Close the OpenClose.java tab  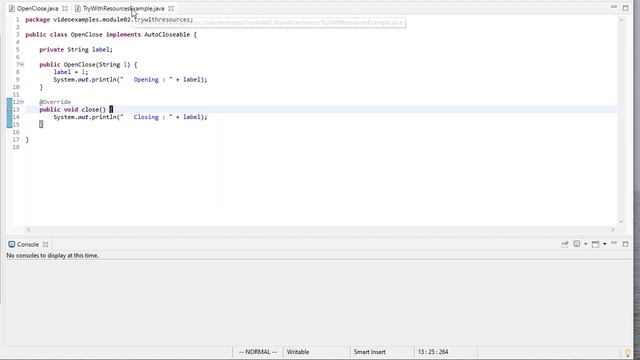pos(65,8)
